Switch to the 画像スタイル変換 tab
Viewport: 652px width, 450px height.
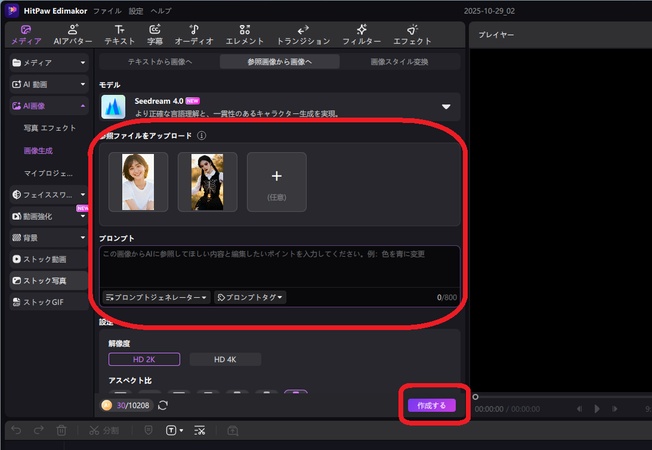click(x=399, y=62)
